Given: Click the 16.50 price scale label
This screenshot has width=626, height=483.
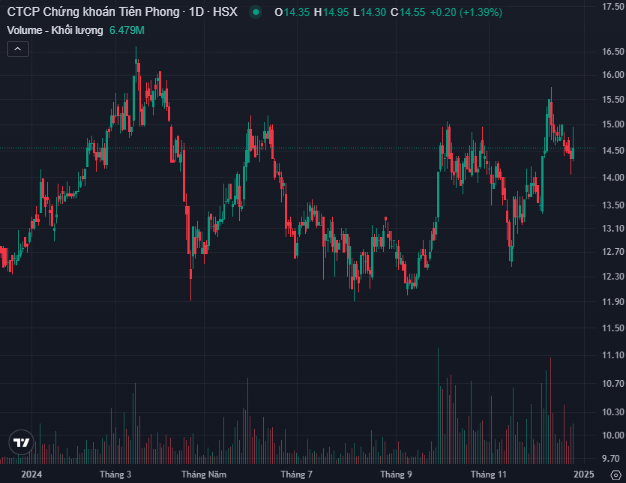Looking at the screenshot, I should tap(613, 51).
